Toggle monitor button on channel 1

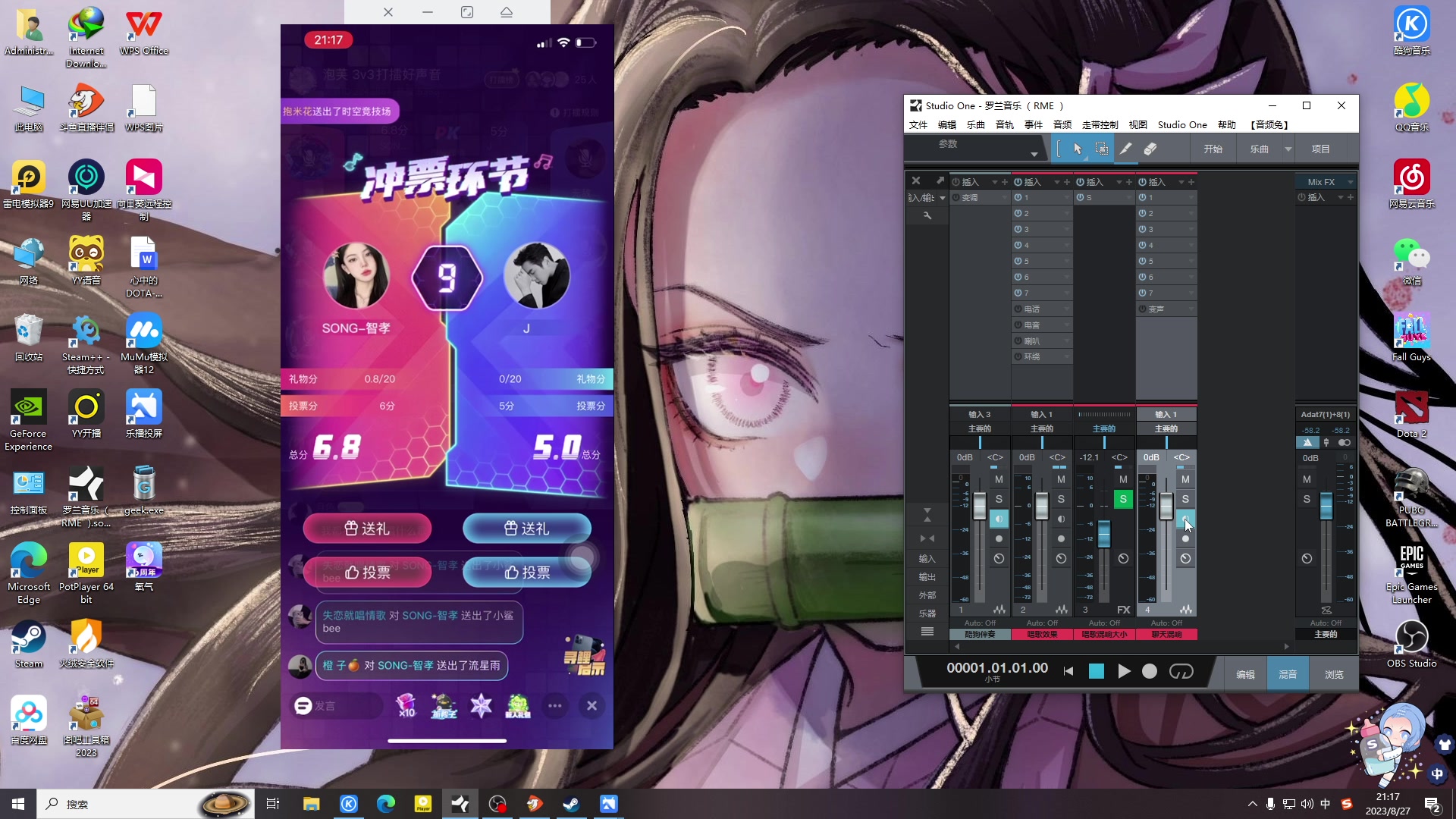click(x=999, y=519)
